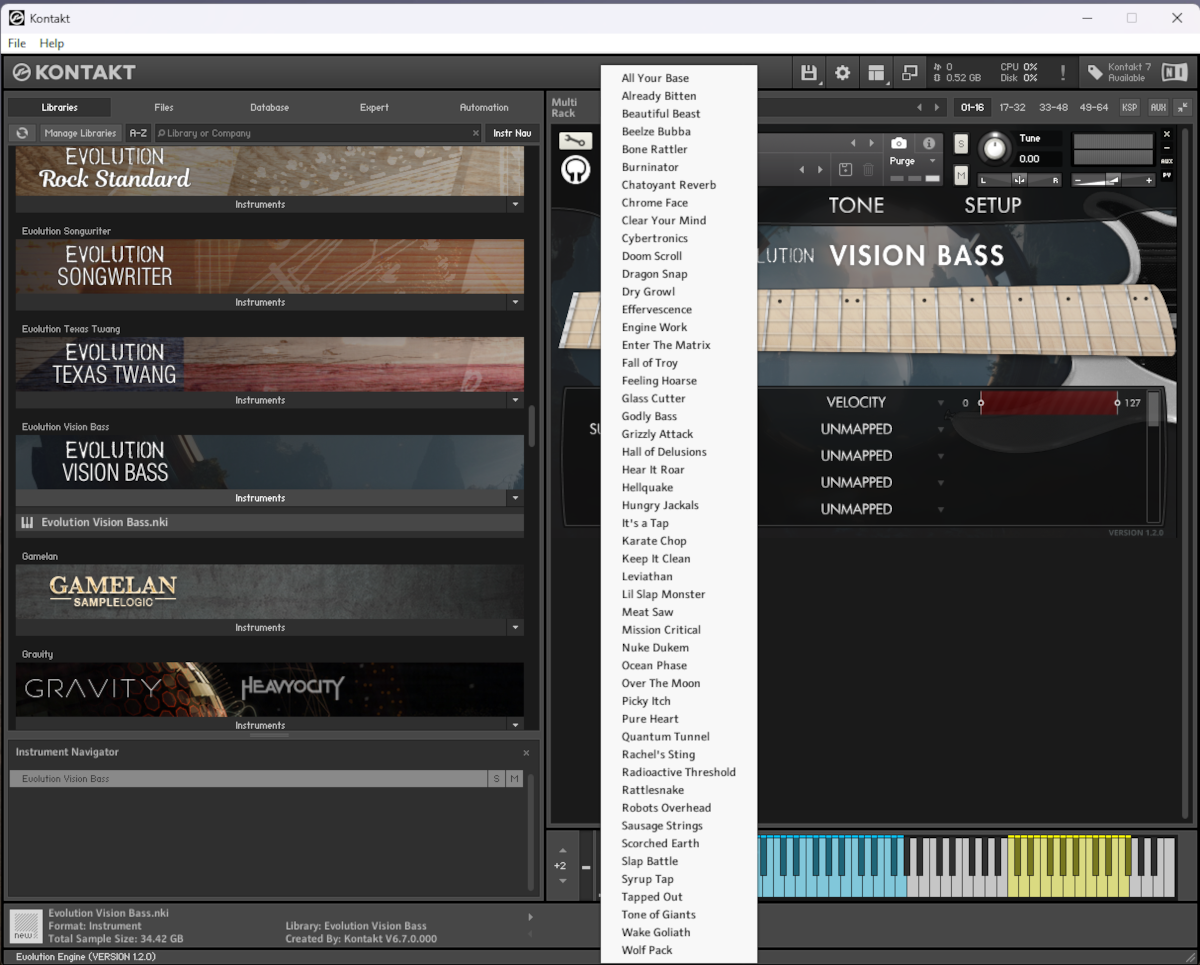This screenshot has width=1200, height=965.
Task: Expand the Evolution Texas Twang library options arrow
Action: point(516,400)
